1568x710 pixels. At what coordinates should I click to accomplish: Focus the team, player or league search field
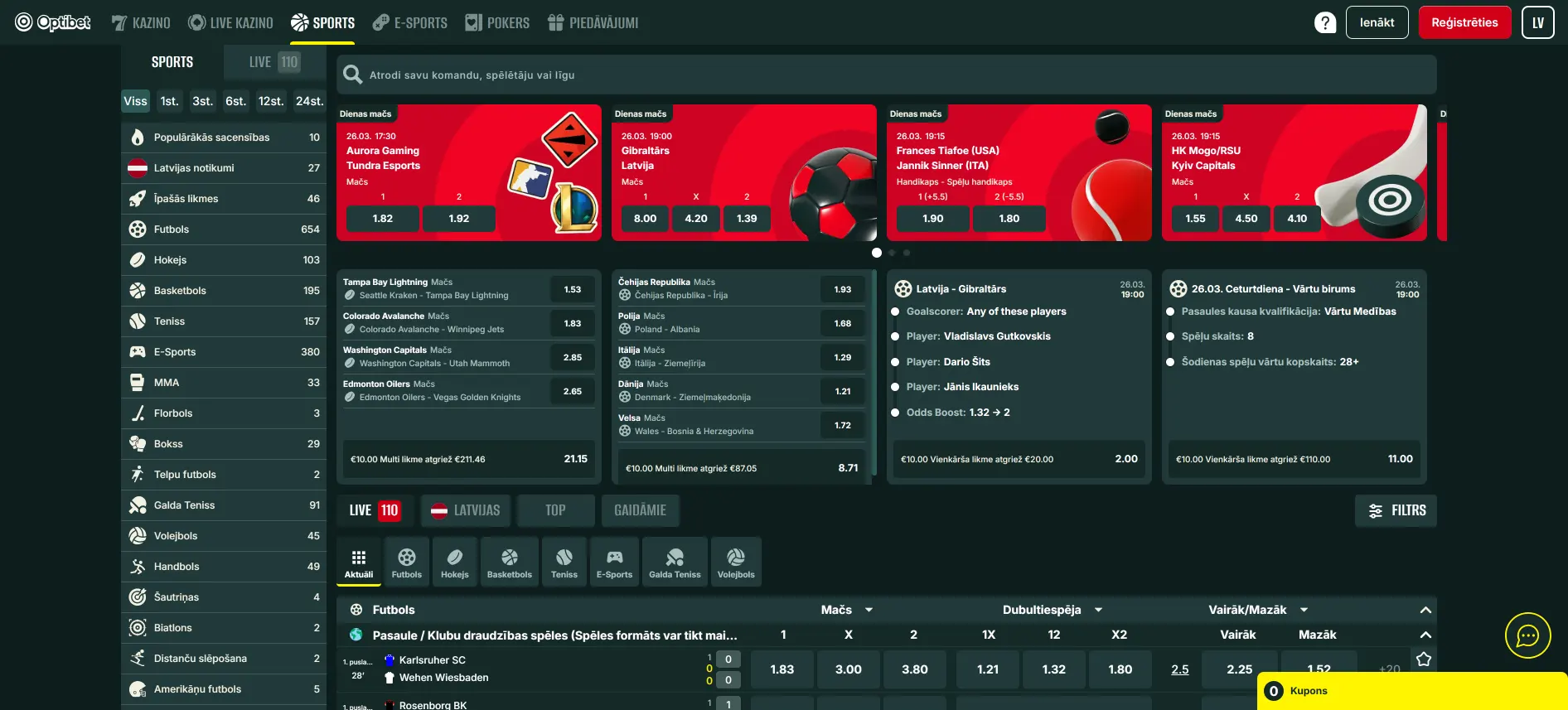click(887, 75)
